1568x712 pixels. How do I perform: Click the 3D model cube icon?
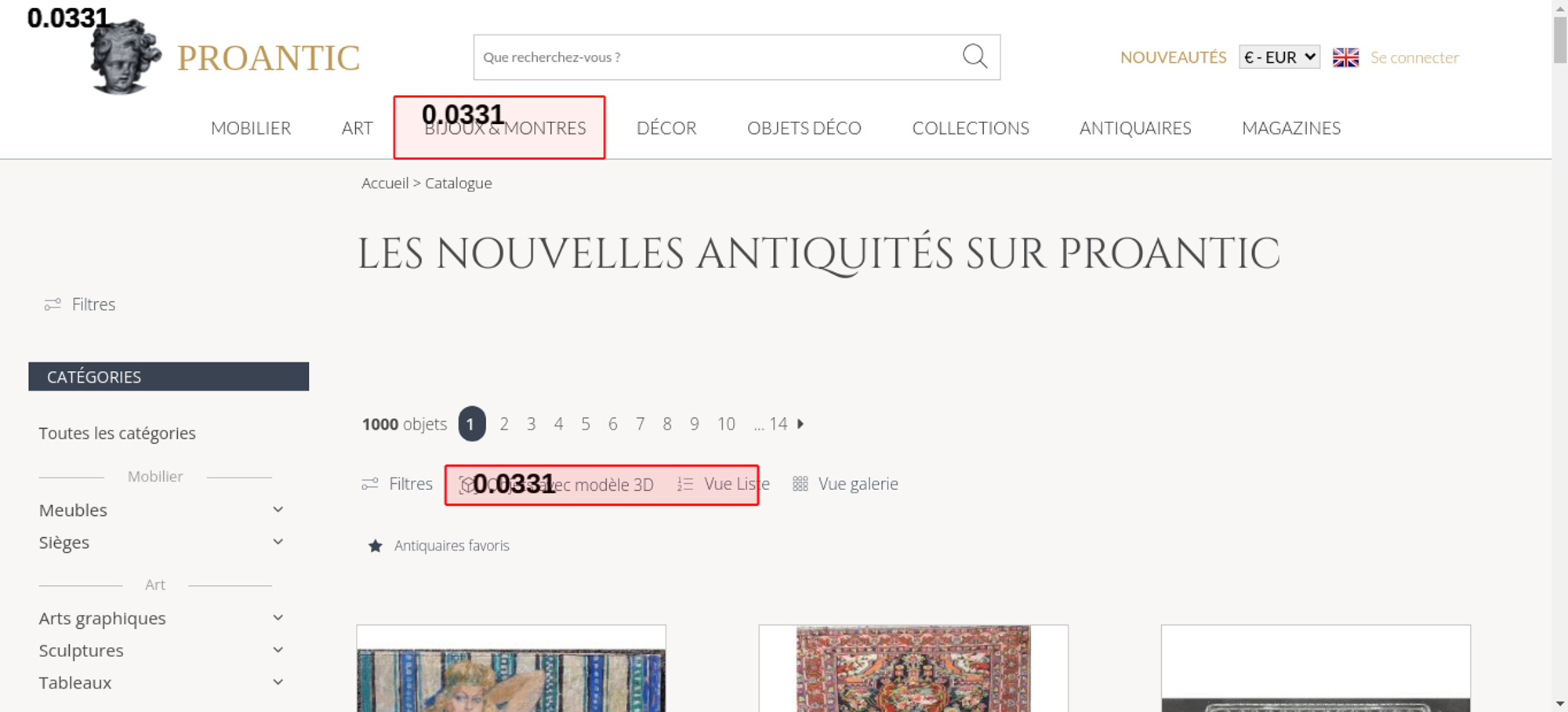click(x=468, y=485)
